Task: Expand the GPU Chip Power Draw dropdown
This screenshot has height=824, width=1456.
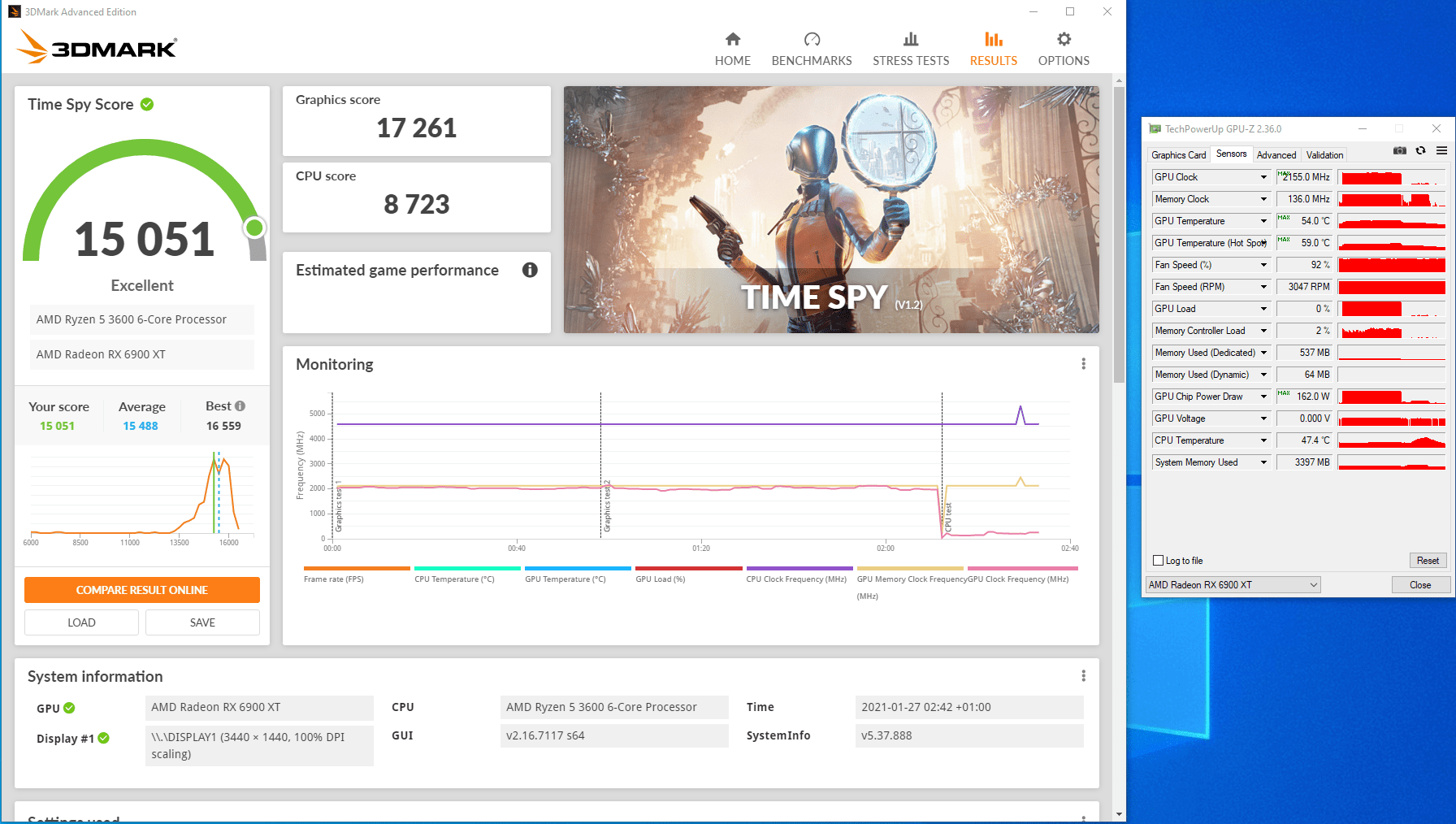Action: coord(1263,397)
